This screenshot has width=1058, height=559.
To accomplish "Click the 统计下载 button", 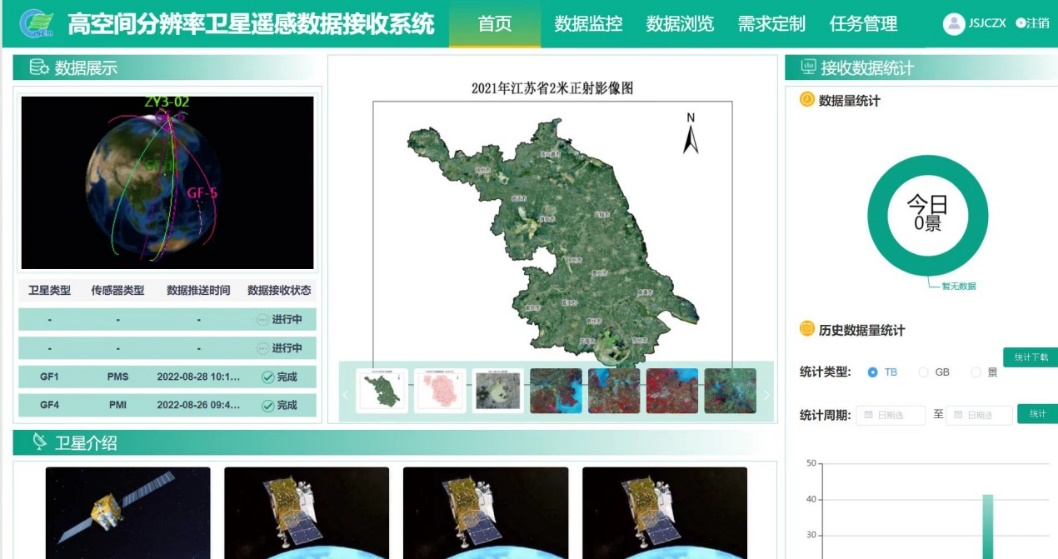I will 1030,357.
